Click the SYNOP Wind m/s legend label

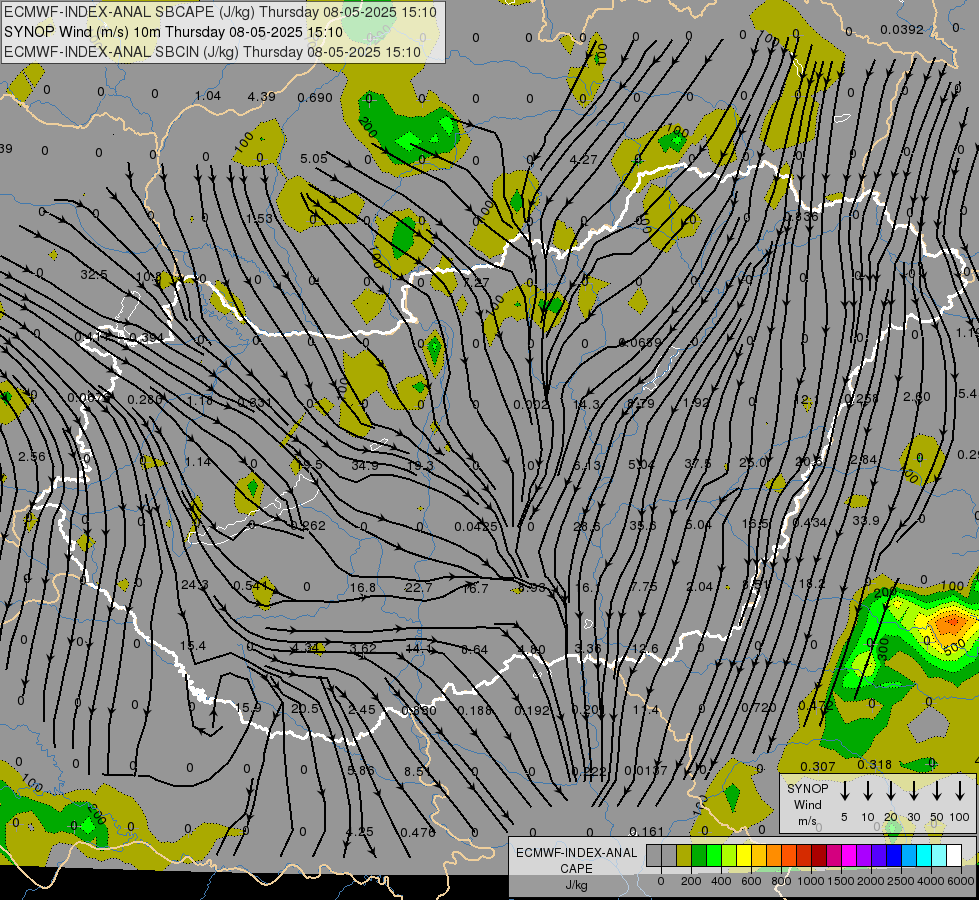tap(807, 804)
